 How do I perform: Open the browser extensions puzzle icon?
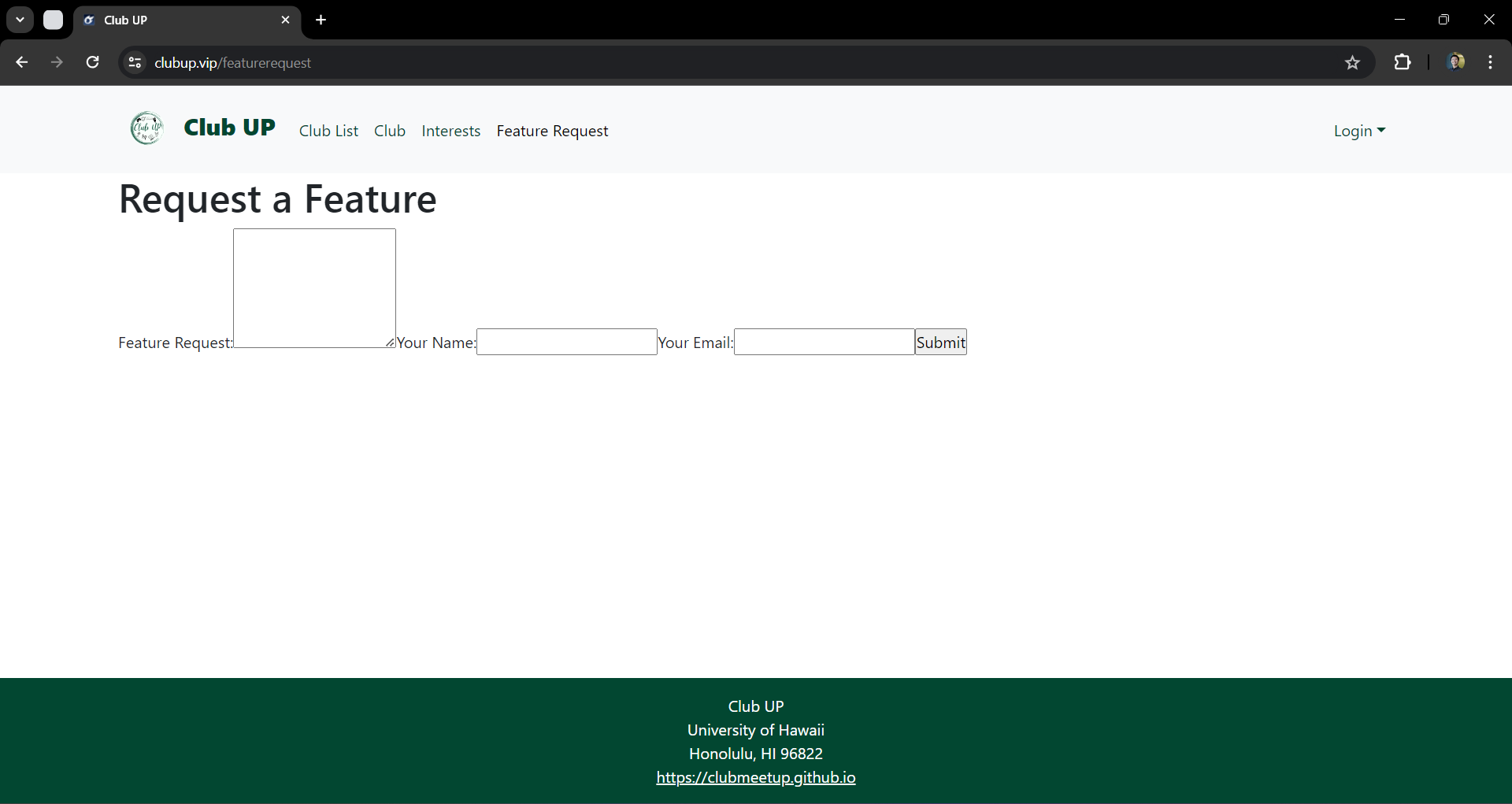[x=1403, y=62]
